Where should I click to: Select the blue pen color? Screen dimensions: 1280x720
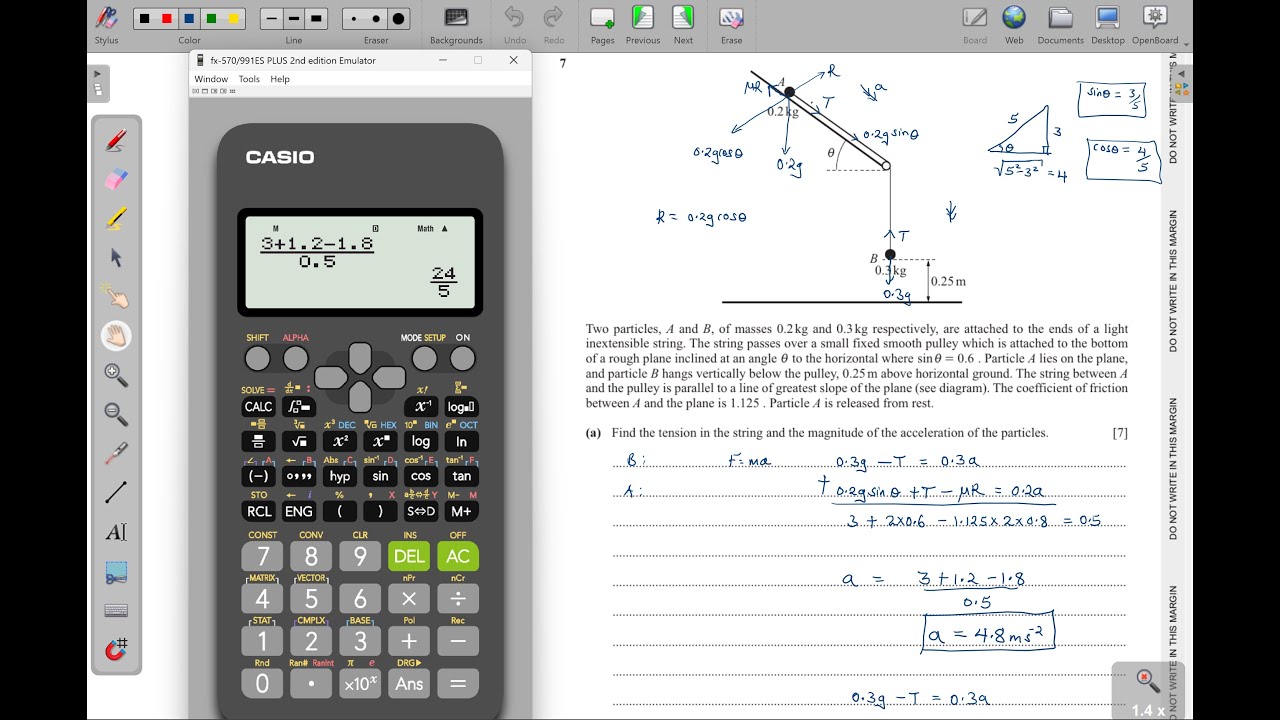189,19
